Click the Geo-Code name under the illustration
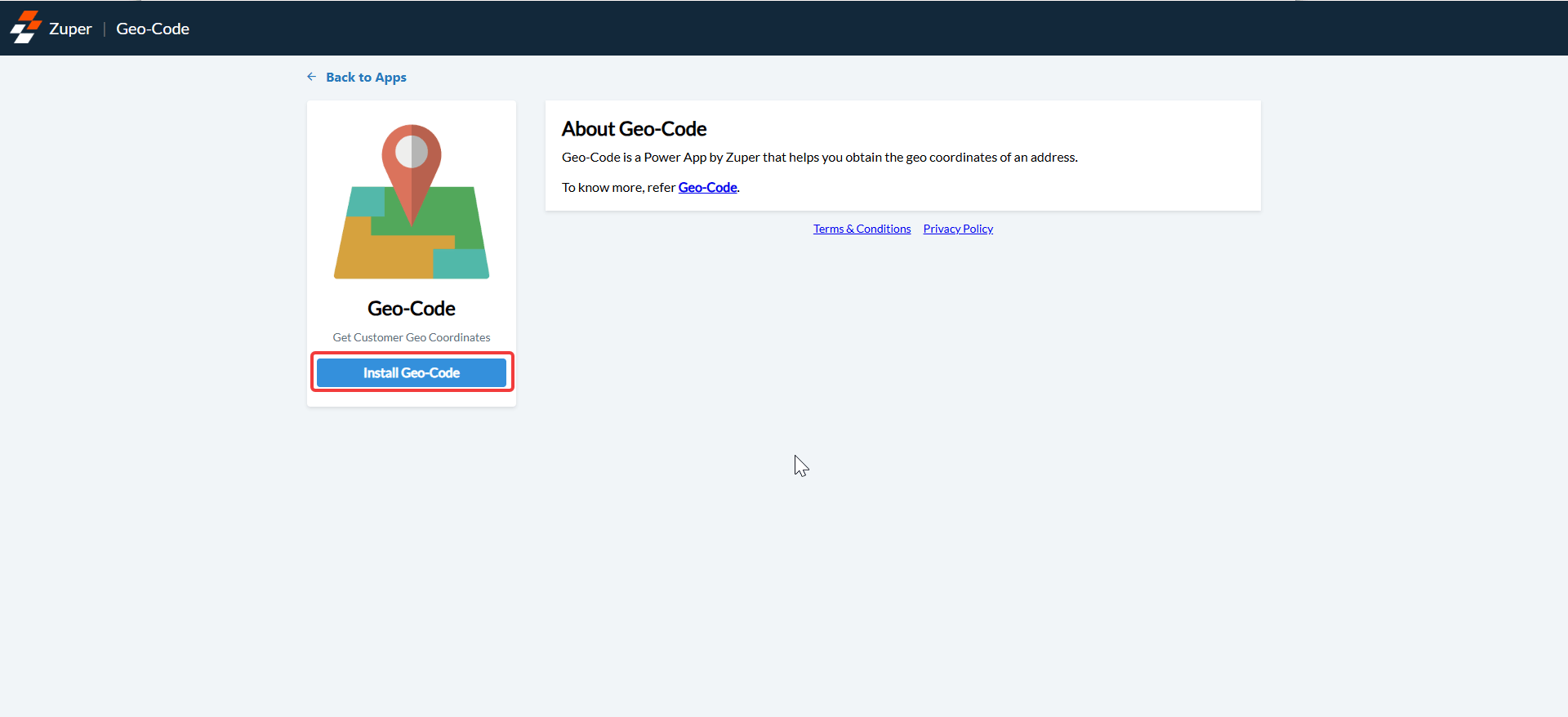Image resolution: width=1568 pixels, height=717 pixels. pos(412,309)
